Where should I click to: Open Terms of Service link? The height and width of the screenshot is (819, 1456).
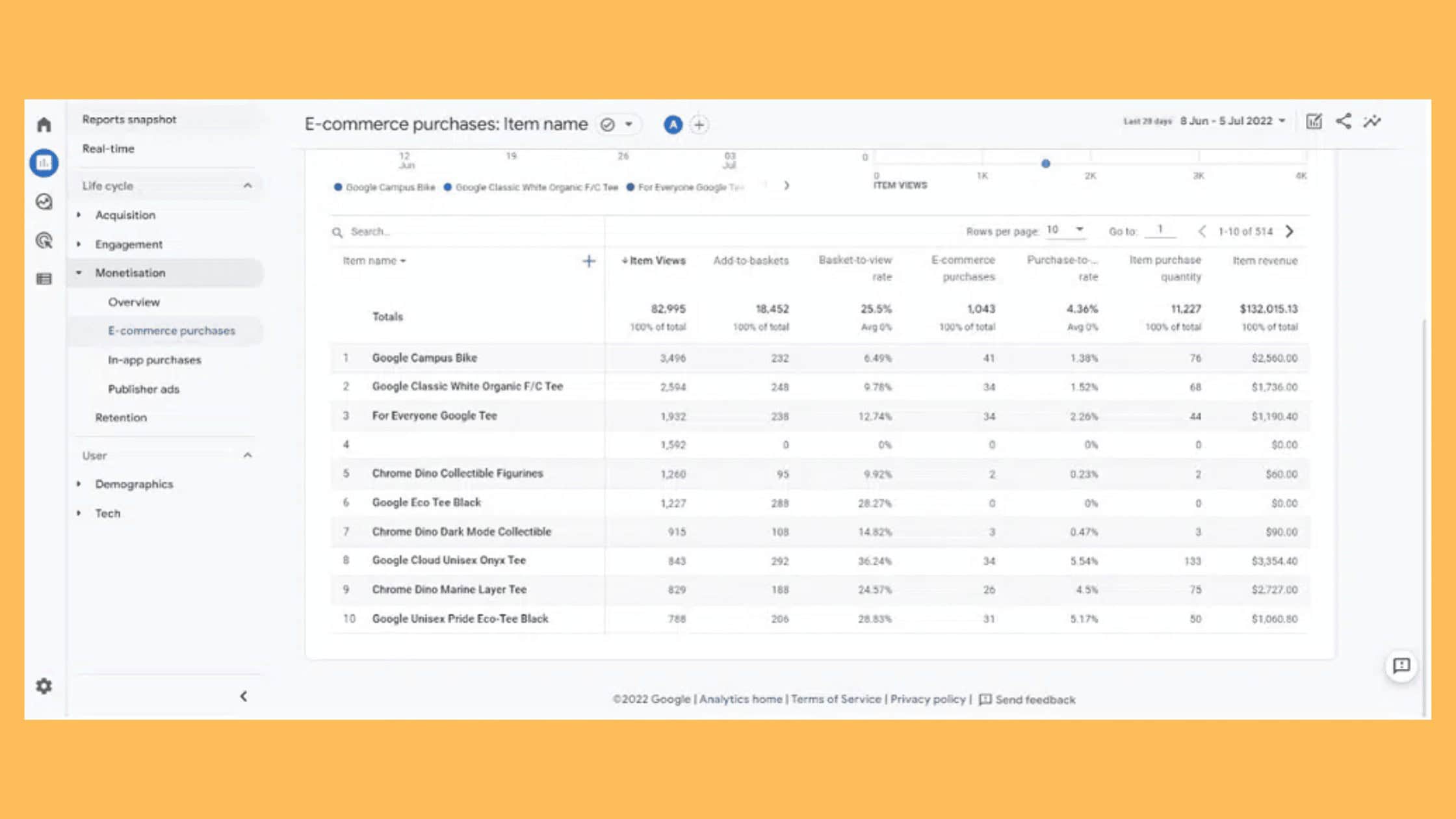point(836,699)
